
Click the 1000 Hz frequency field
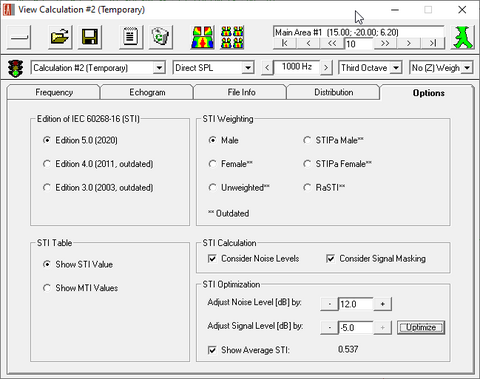coord(297,67)
